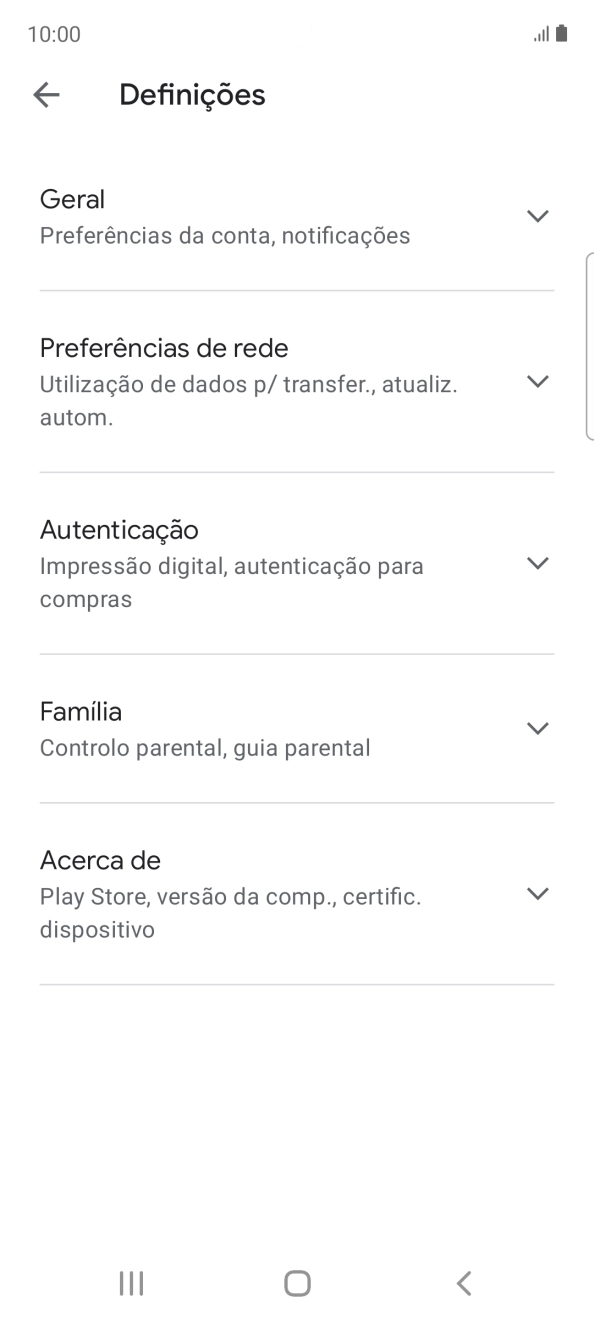
Task: Tap the Recents button in navigation bar
Action: [x=131, y=1283]
